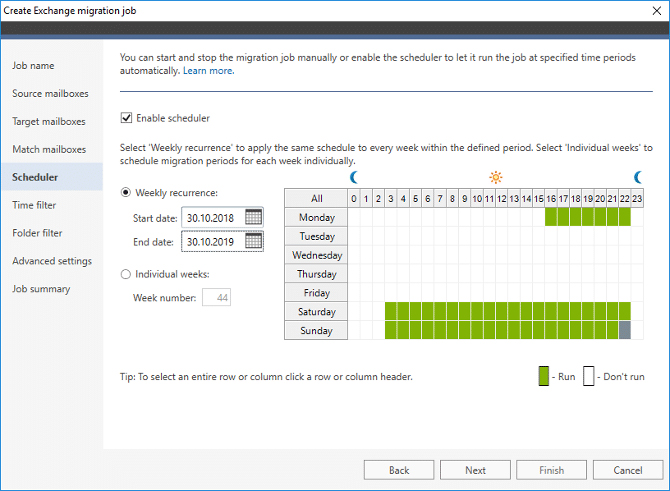Click the Week number field showing 44
Image resolution: width=670 pixels, height=491 pixels.
click(x=217, y=297)
